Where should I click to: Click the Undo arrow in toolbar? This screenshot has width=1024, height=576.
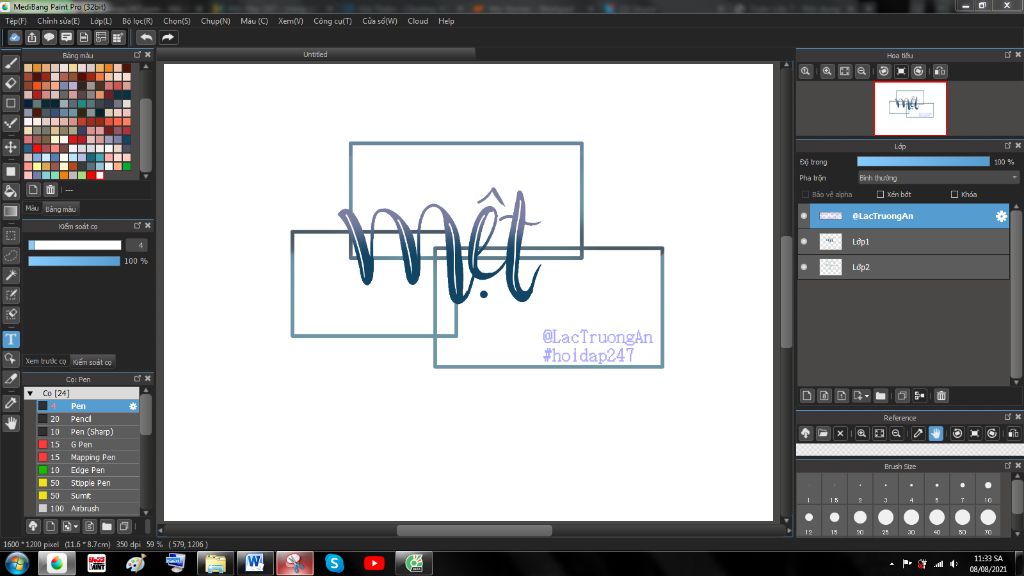click(146, 37)
